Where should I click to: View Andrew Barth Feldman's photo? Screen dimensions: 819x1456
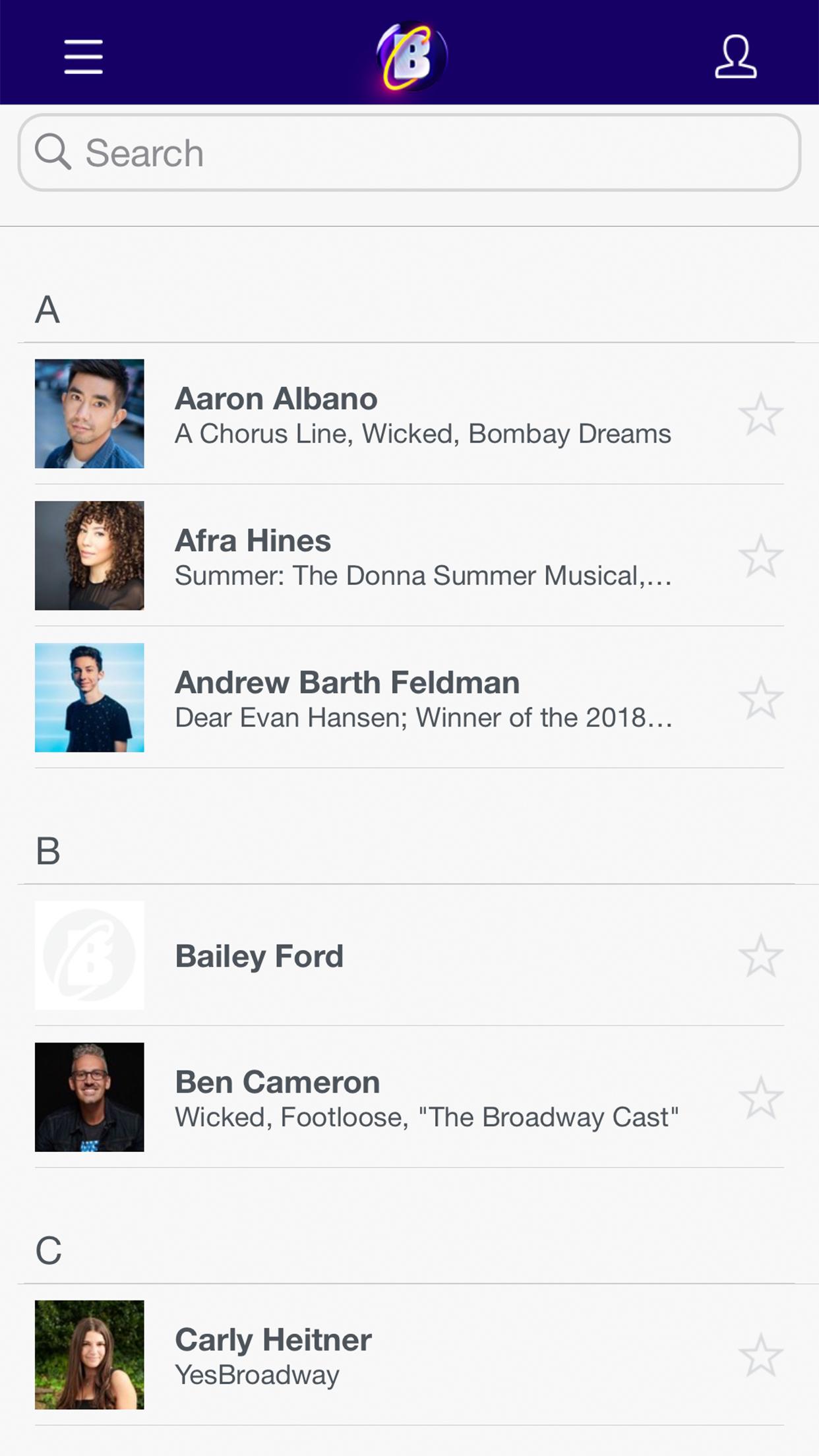[x=90, y=697]
